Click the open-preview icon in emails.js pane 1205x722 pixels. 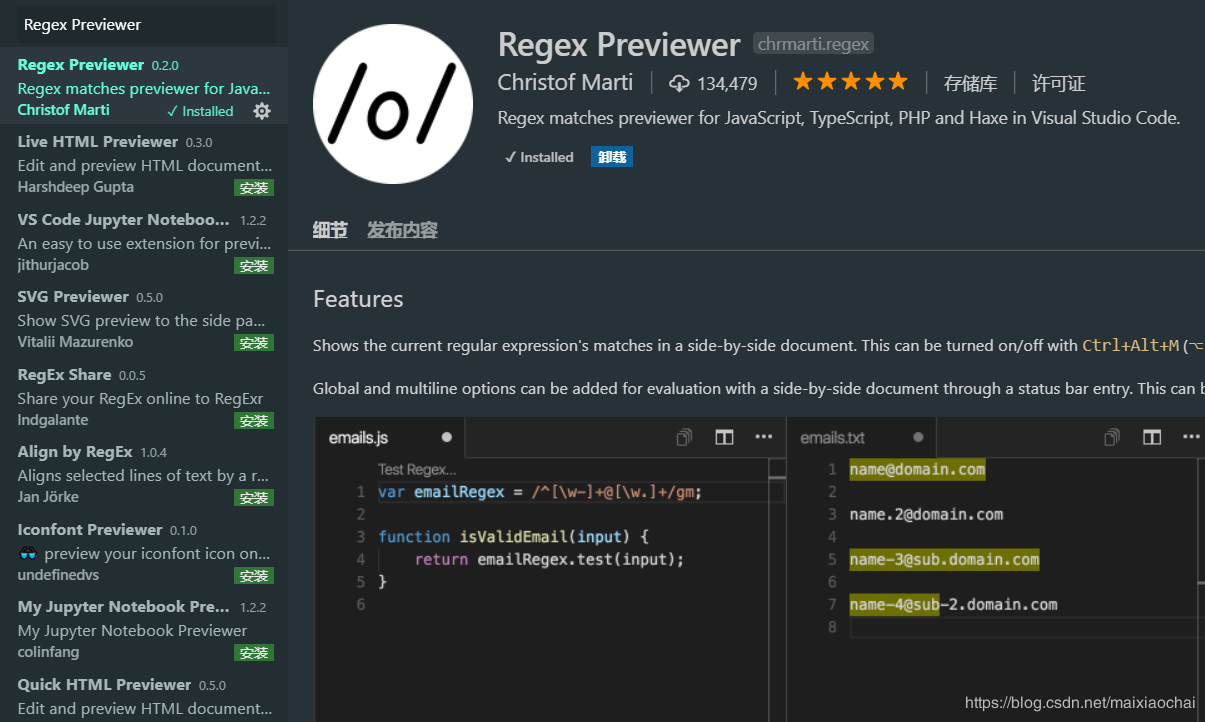[x=684, y=437]
